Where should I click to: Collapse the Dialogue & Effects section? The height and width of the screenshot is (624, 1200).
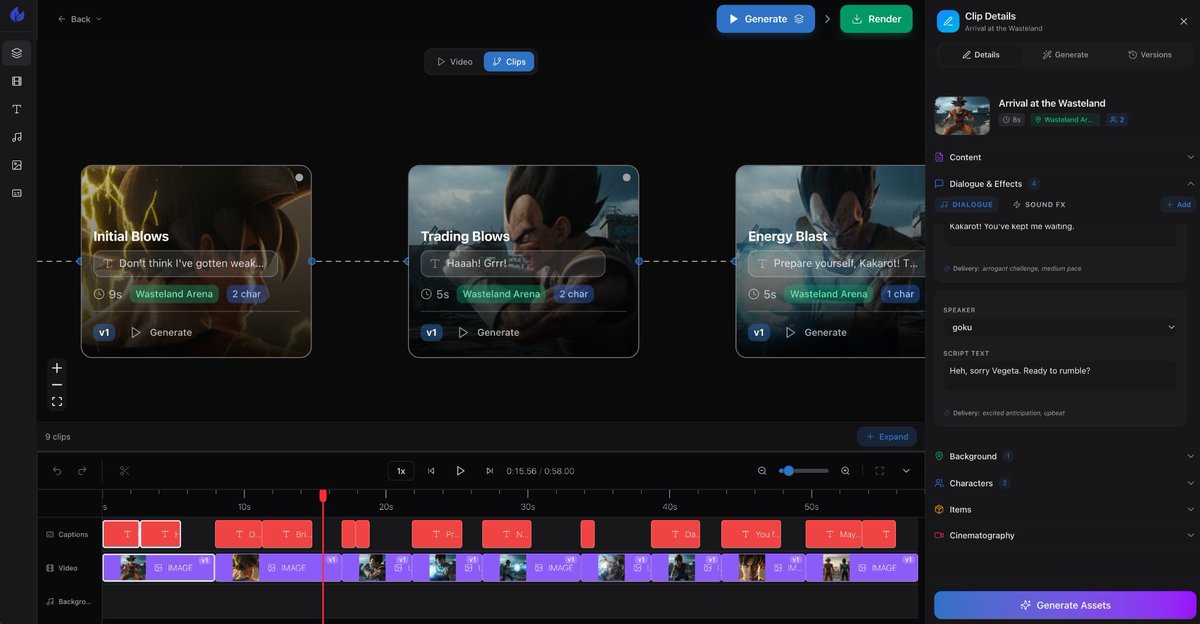pyautogui.click(x=1063, y=184)
